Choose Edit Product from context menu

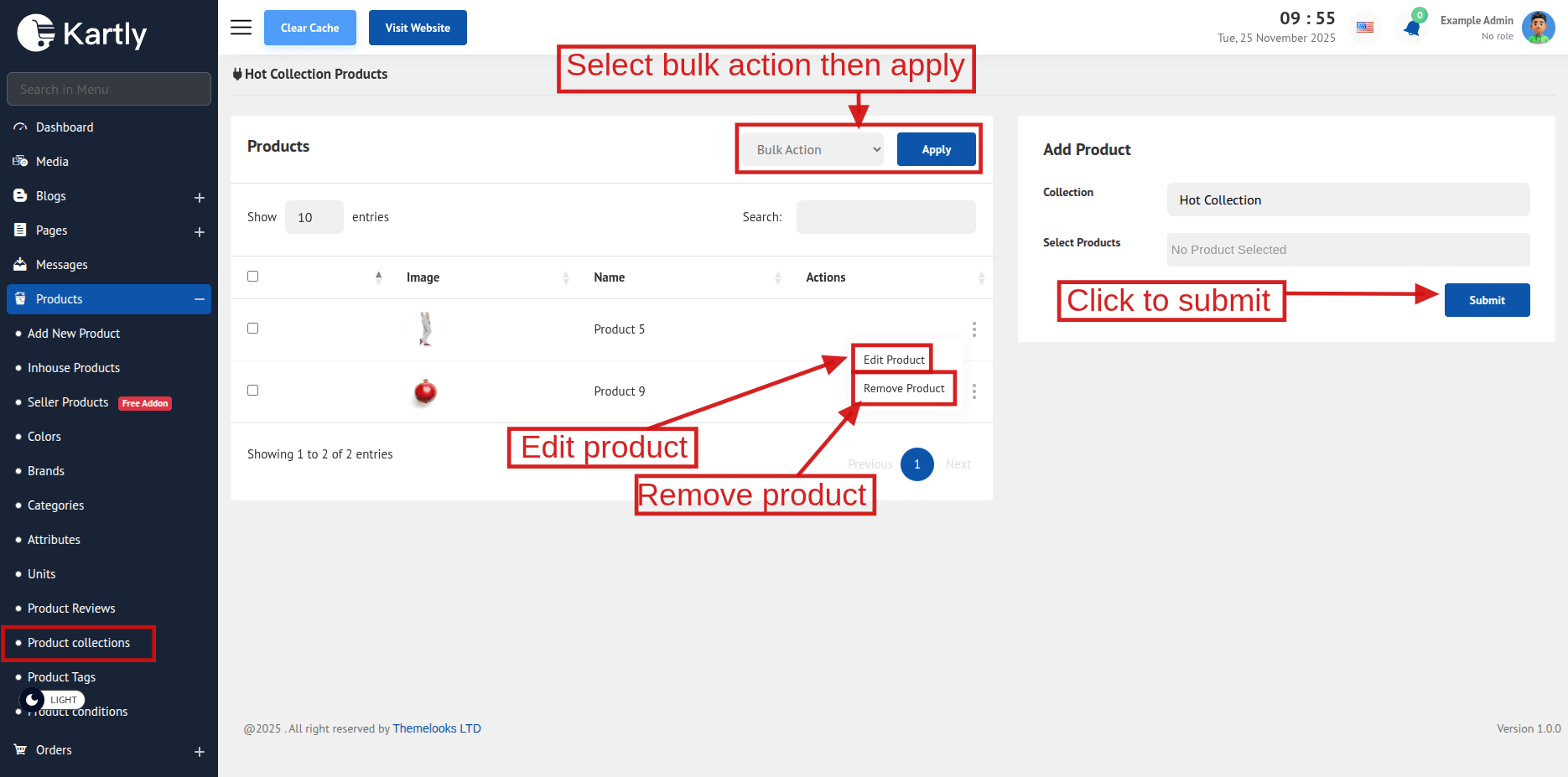(x=893, y=360)
